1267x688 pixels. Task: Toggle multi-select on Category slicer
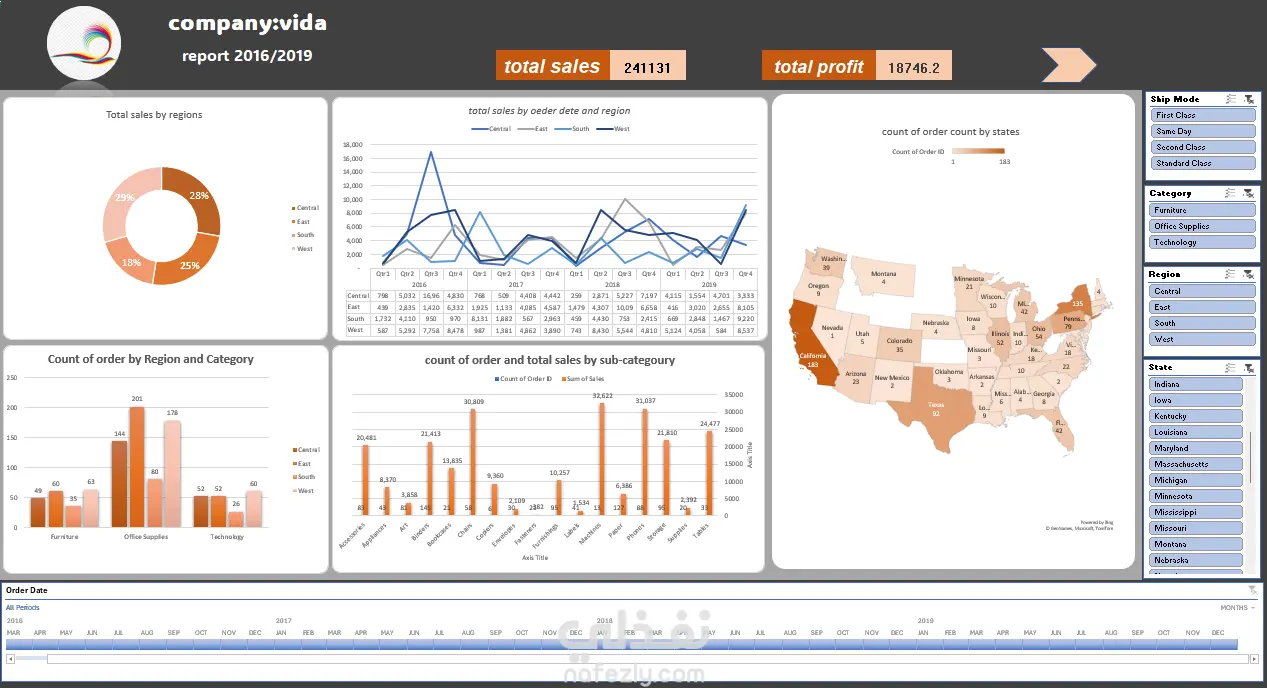[1231, 193]
